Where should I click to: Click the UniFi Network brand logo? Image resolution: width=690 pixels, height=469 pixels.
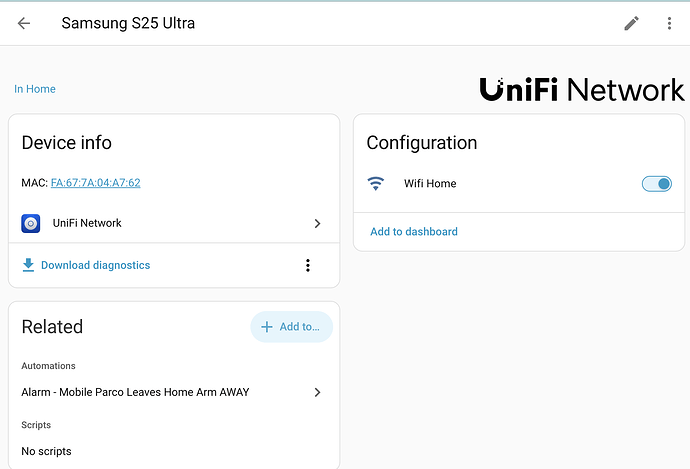[x=582, y=89]
